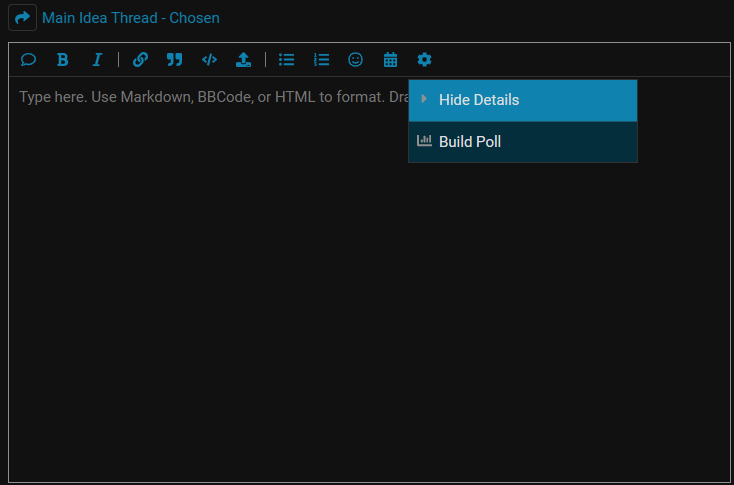Image resolution: width=734 pixels, height=485 pixels.
Task: Select Hide Details from the options menu
Action: tap(479, 100)
